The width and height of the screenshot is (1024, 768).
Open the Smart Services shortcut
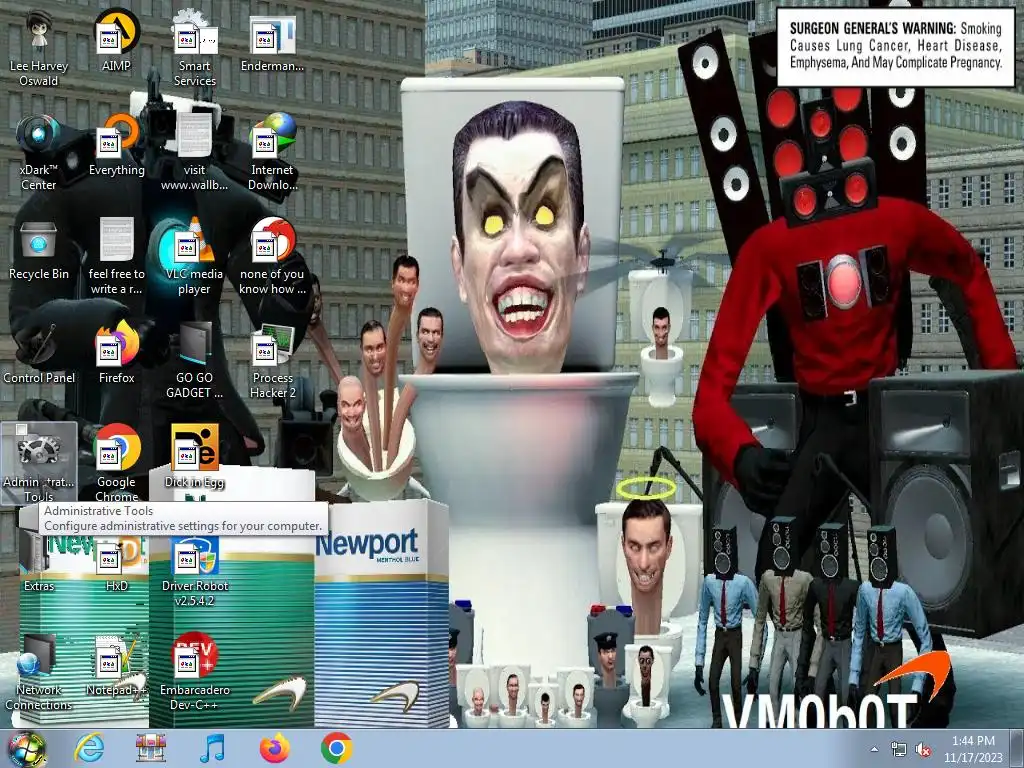pyautogui.click(x=195, y=47)
